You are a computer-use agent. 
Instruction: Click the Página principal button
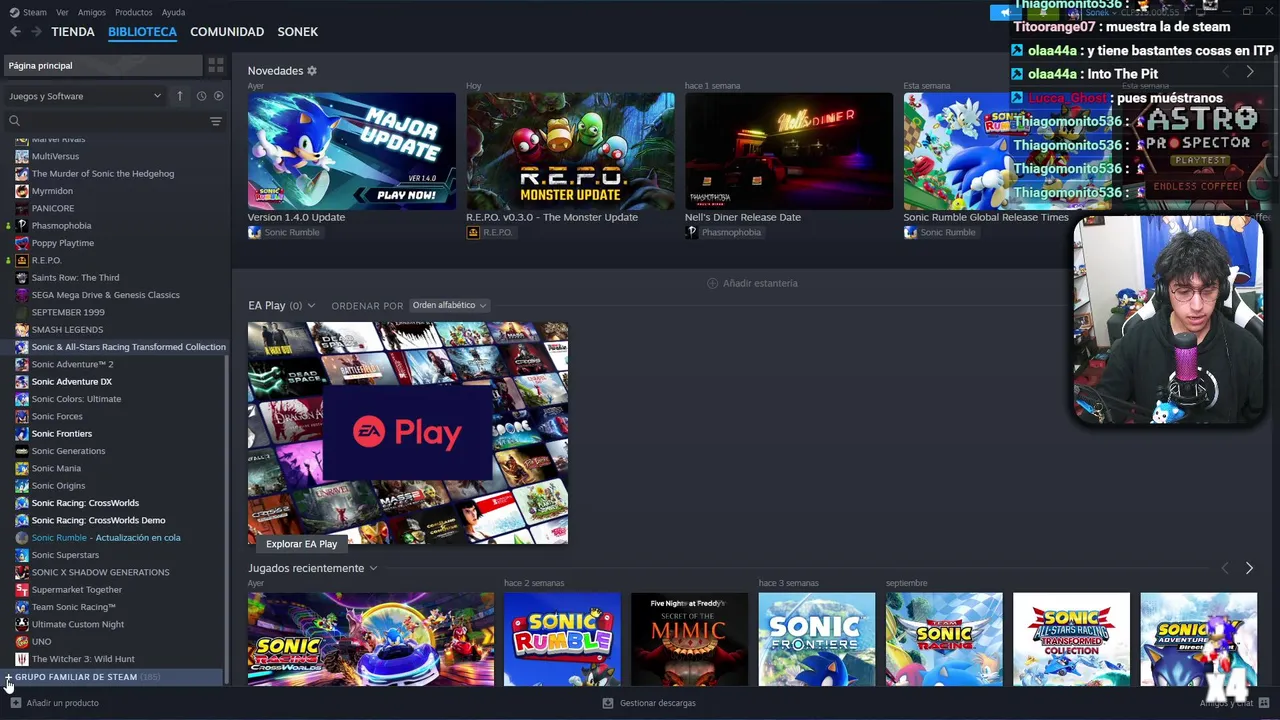[x=103, y=65]
